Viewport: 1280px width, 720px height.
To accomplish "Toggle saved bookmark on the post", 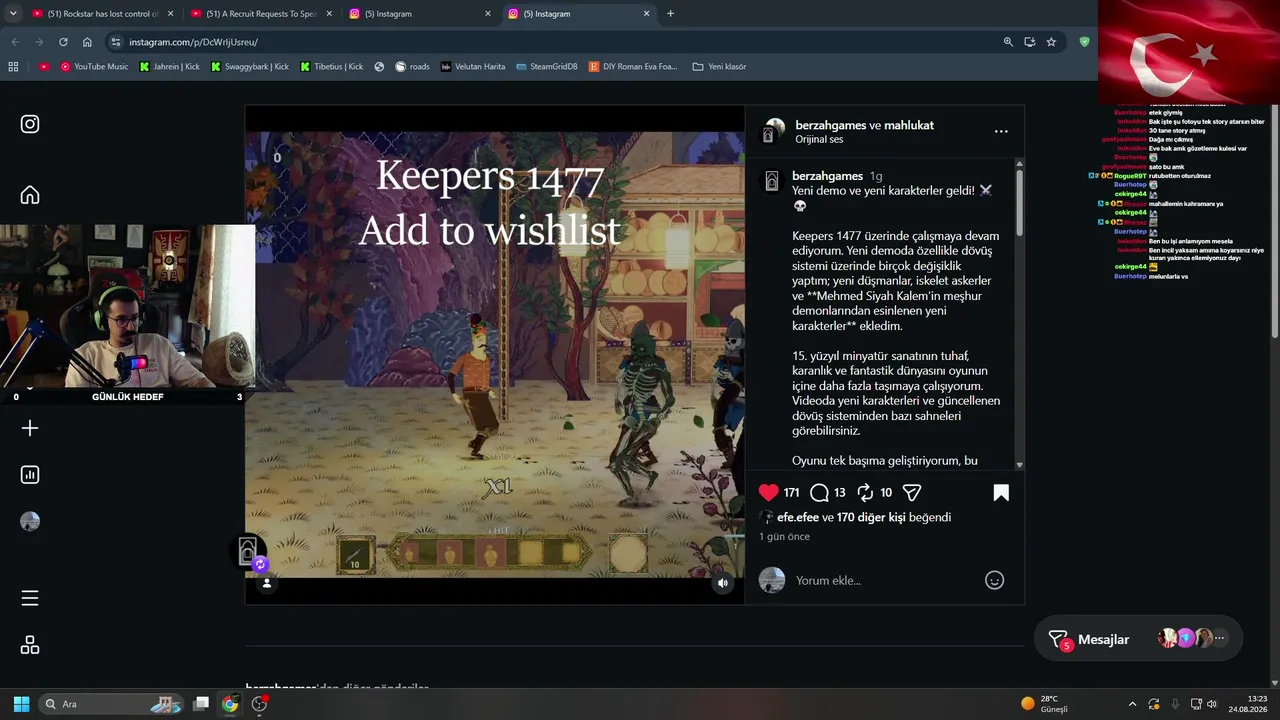I will pyautogui.click(x=1001, y=492).
